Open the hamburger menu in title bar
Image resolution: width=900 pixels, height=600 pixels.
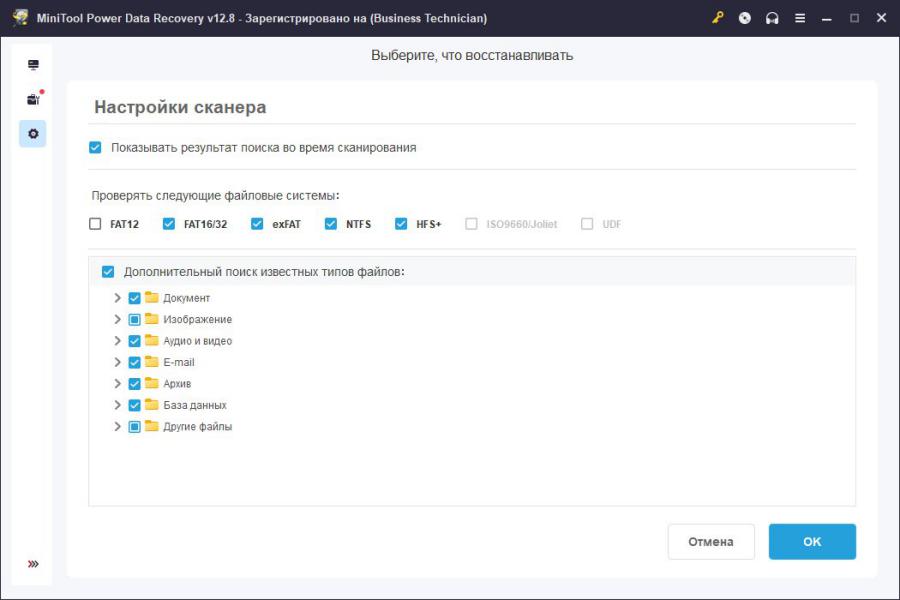tap(799, 18)
